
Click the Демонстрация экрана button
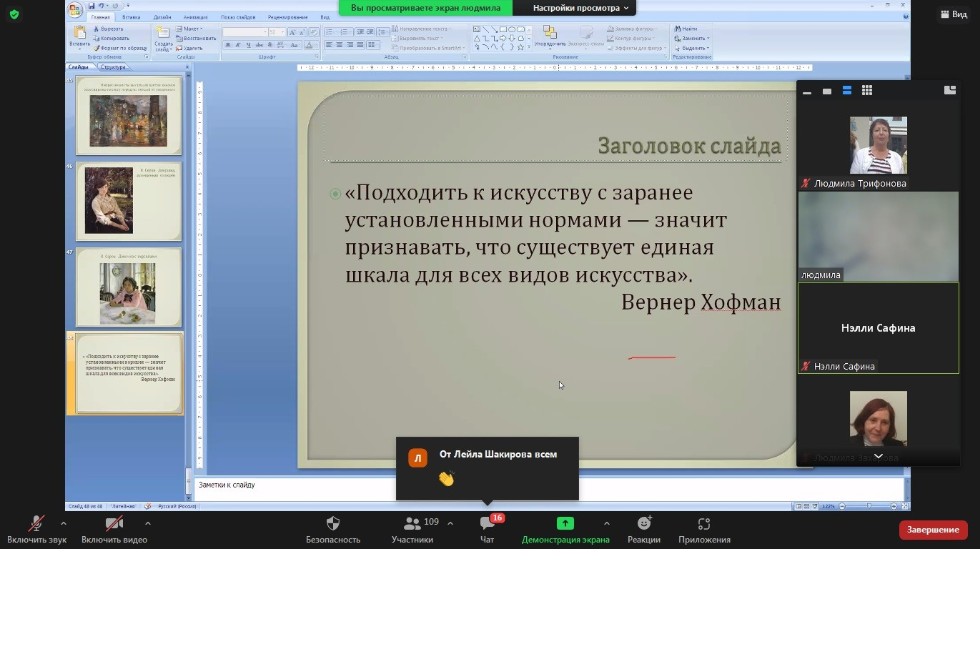click(x=565, y=530)
